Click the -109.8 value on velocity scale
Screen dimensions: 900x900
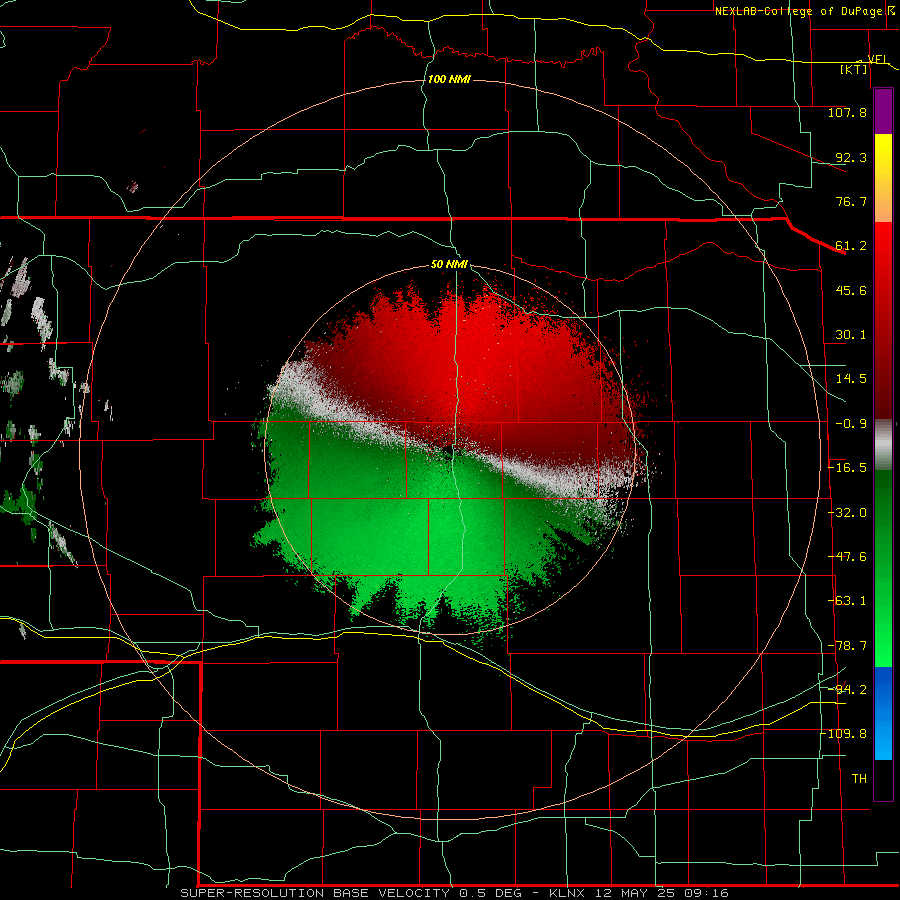pos(843,734)
